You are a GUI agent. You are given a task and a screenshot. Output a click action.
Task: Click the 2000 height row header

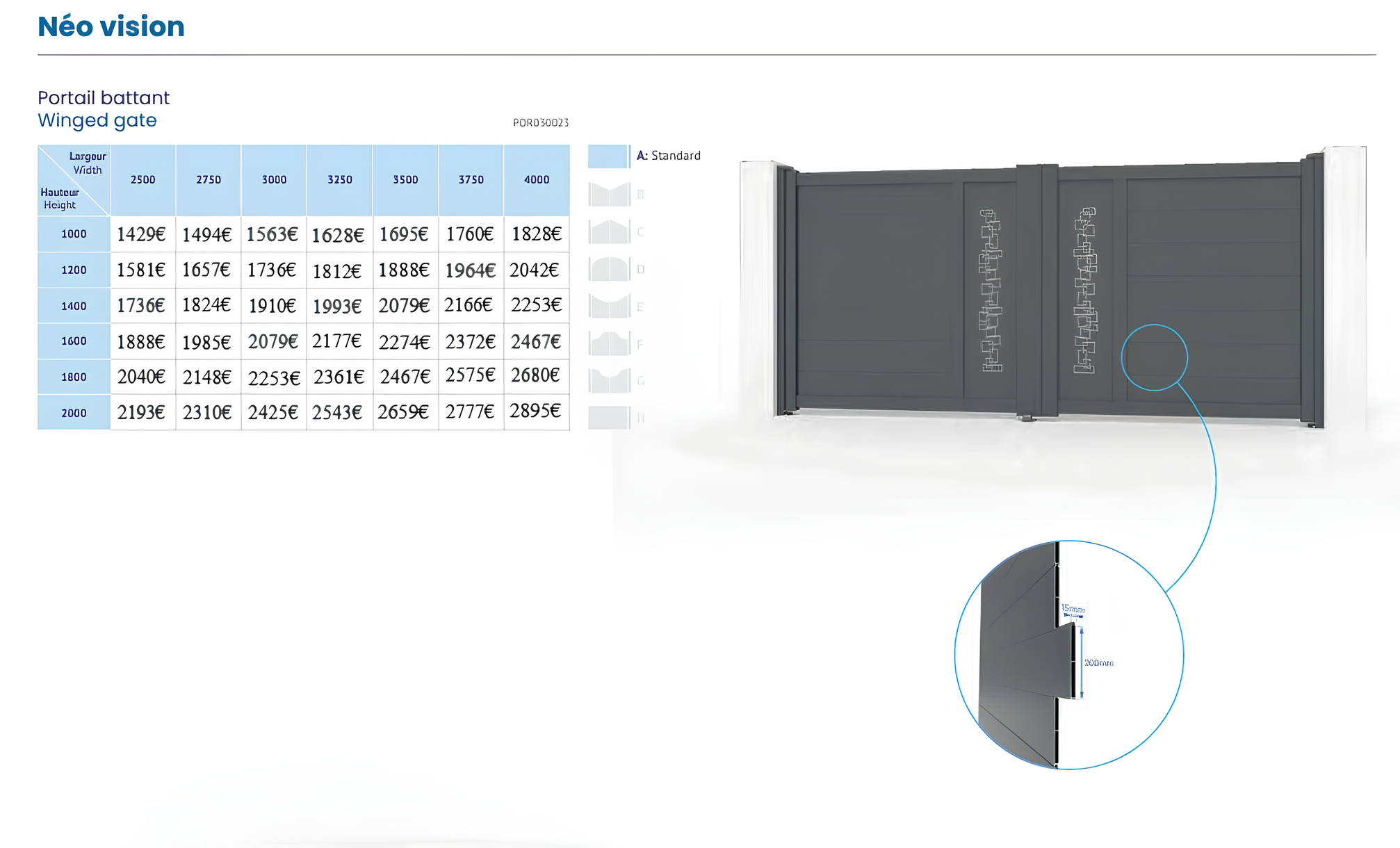pyautogui.click(x=74, y=413)
